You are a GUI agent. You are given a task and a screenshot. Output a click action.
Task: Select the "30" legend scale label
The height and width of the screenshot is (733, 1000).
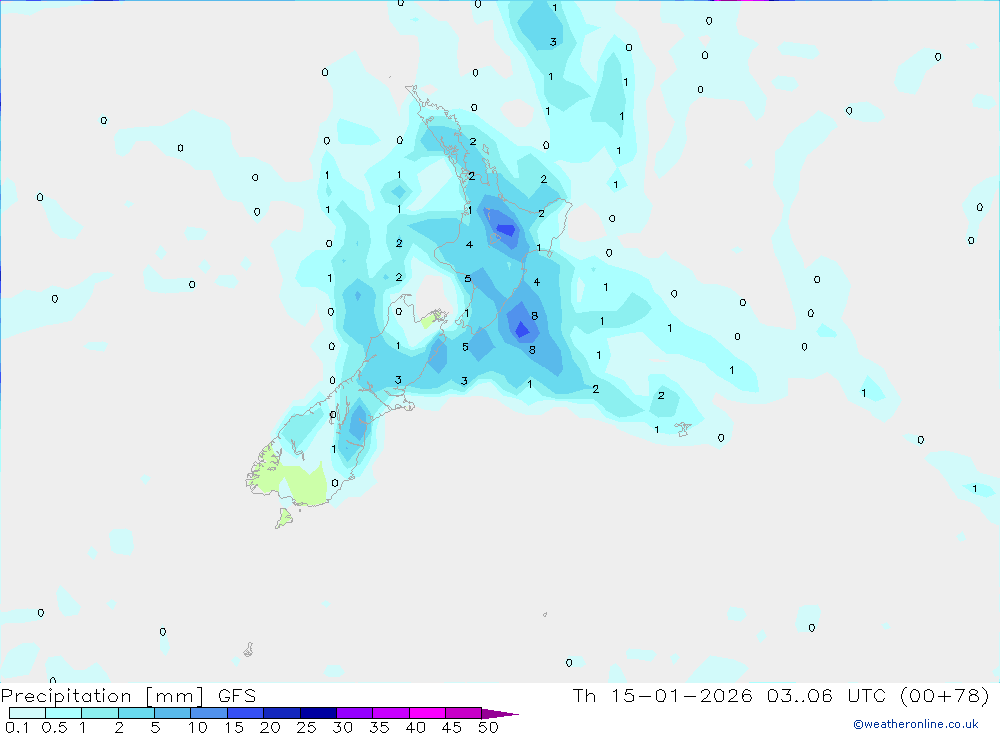[x=343, y=727]
